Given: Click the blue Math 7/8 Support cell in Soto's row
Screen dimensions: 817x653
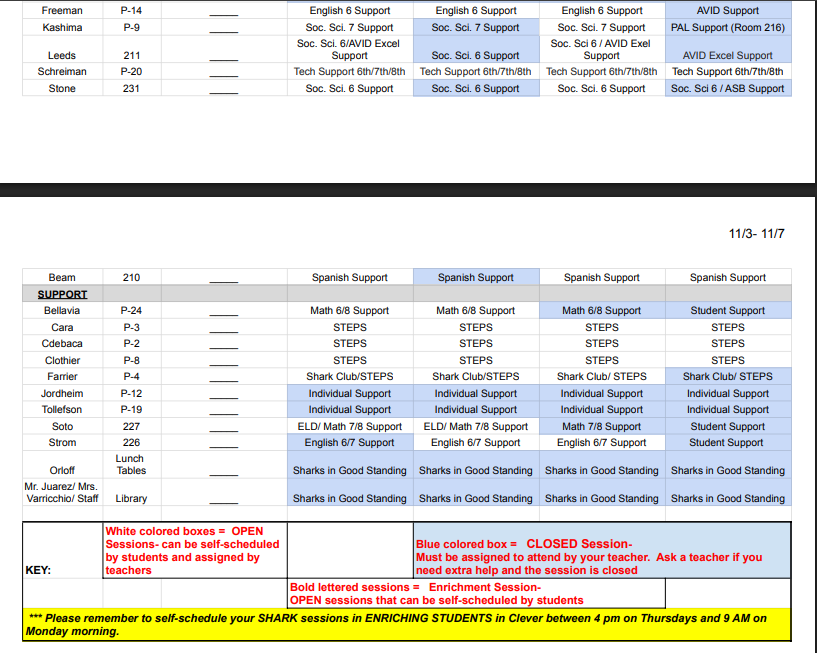Looking at the screenshot, I should point(601,427).
